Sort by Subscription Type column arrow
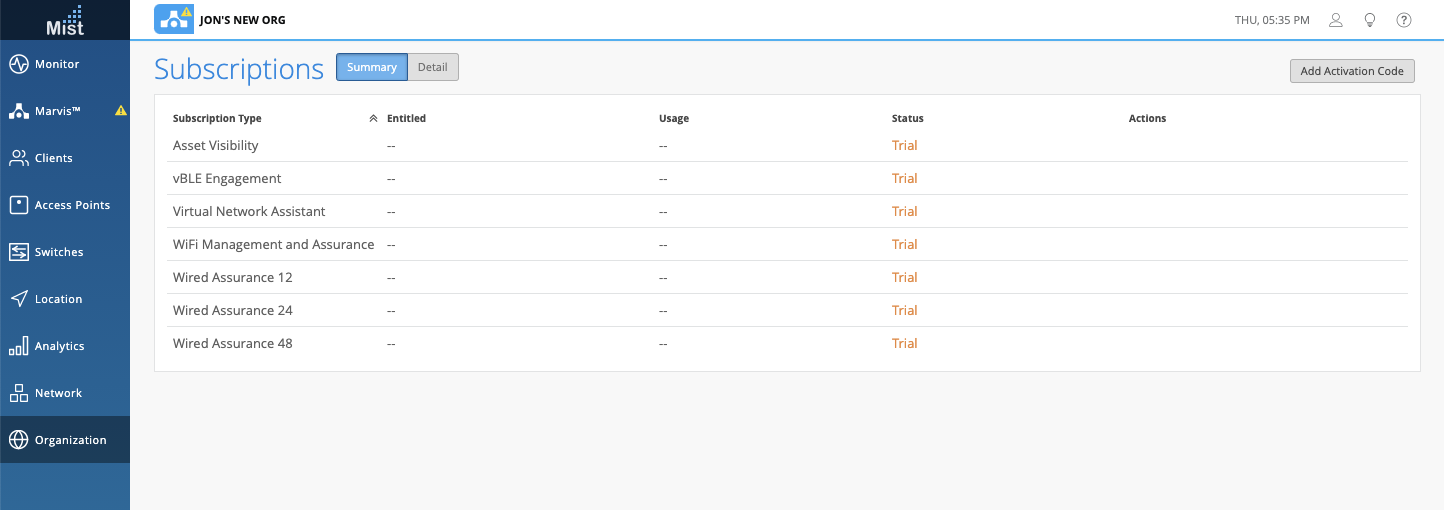Image resolution: width=1444 pixels, height=510 pixels. coord(373,118)
